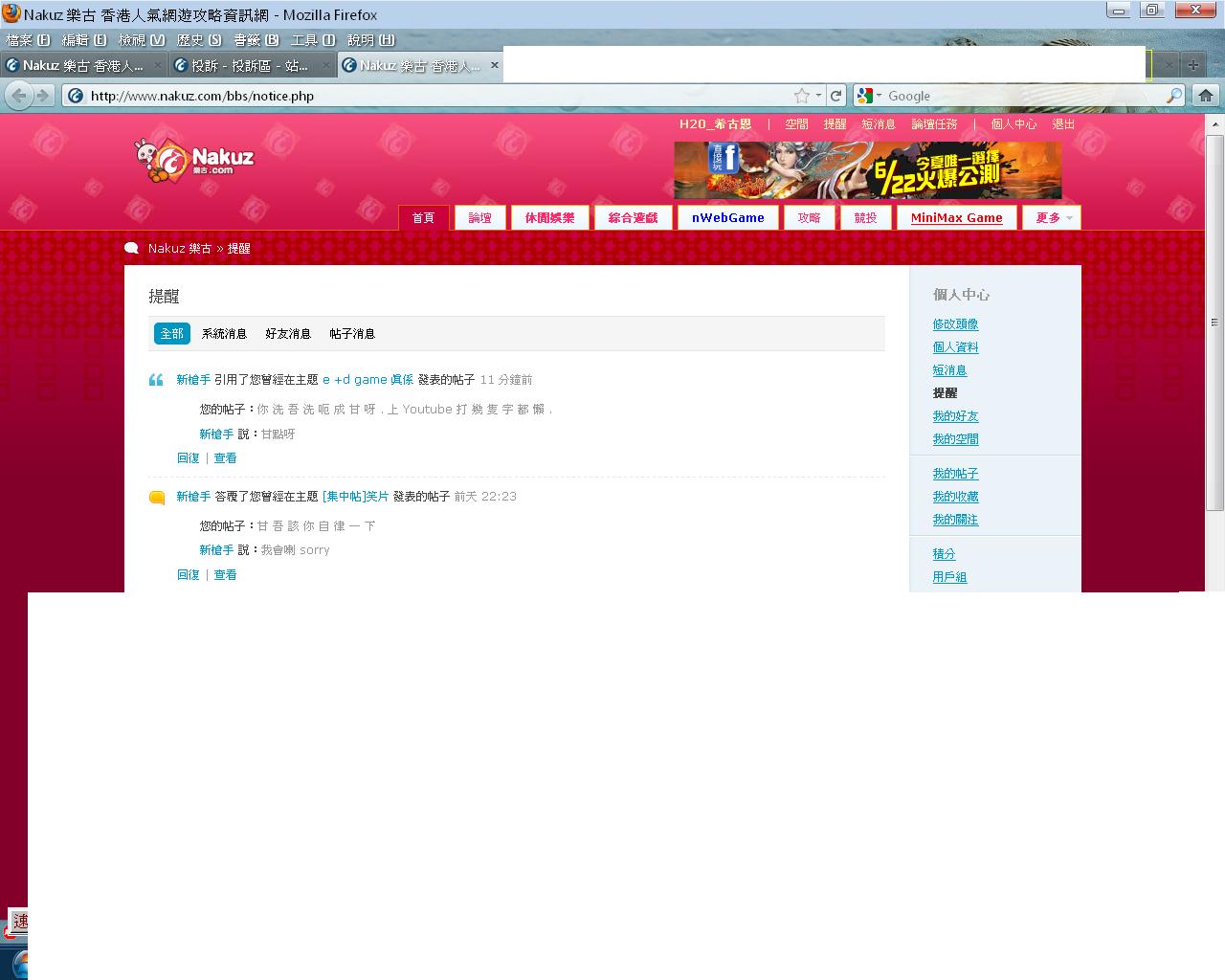The image size is (1225, 980).
Task: Open the 歷史 (S) menu
Action: (x=199, y=40)
